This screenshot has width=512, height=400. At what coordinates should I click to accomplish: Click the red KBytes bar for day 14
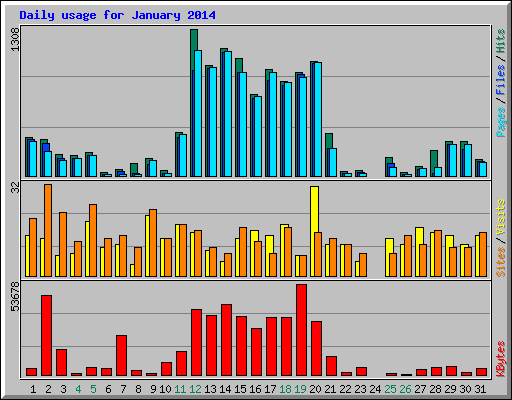pyautogui.click(x=226, y=340)
